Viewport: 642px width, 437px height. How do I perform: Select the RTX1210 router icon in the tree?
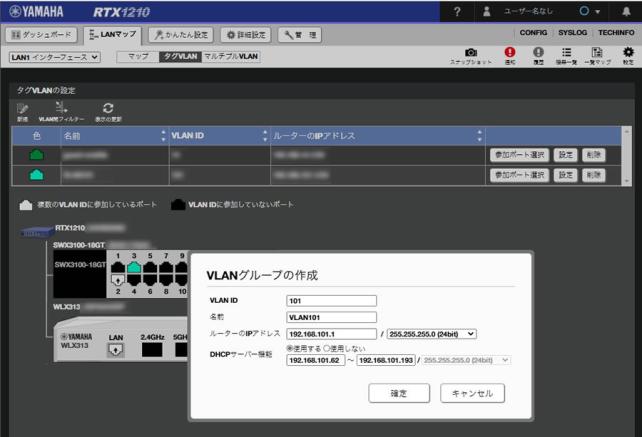click(37, 232)
